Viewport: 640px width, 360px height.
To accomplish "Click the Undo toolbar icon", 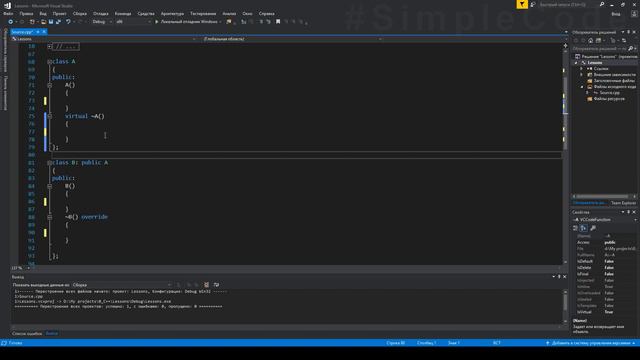I will pyautogui.click(x=68, y=22).
